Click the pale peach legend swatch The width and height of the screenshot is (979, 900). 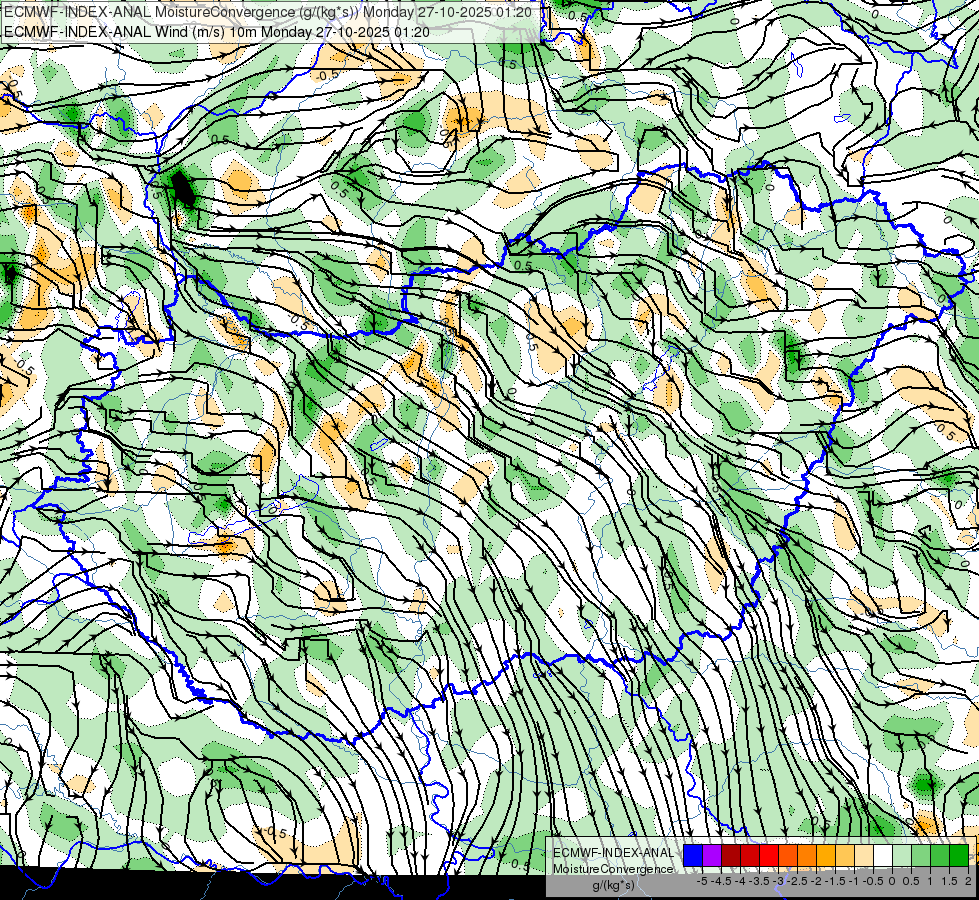pyautogui.click(x=864, y=855)
